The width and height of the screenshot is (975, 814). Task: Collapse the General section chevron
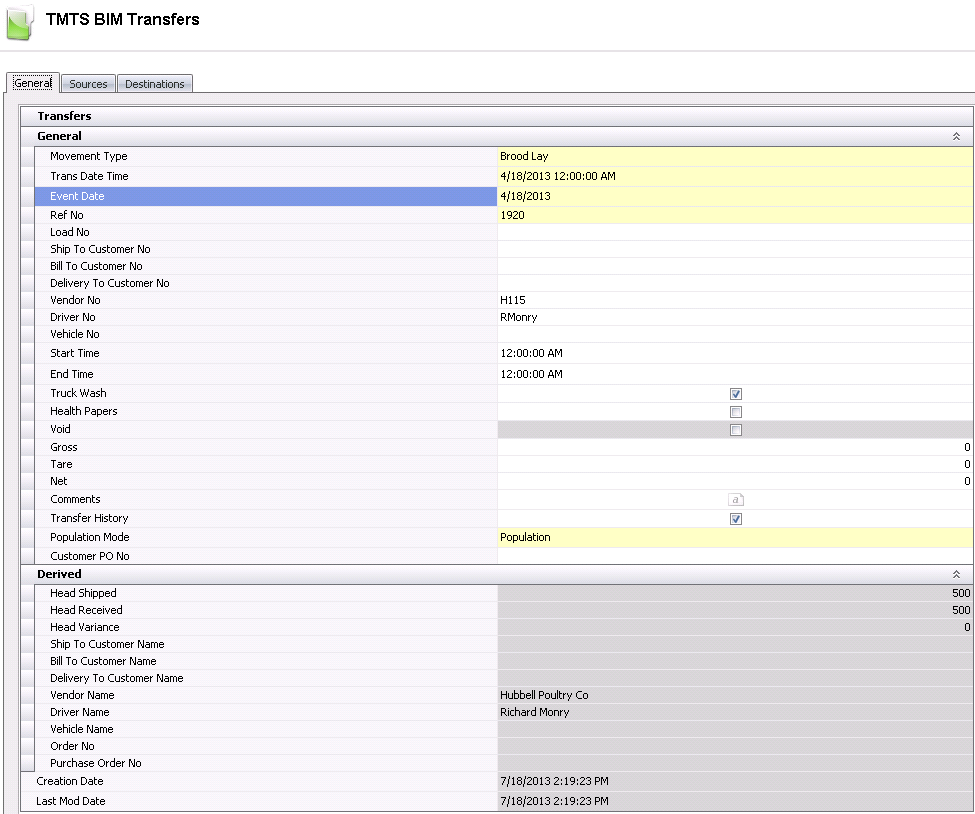click(x=956, y=136)
